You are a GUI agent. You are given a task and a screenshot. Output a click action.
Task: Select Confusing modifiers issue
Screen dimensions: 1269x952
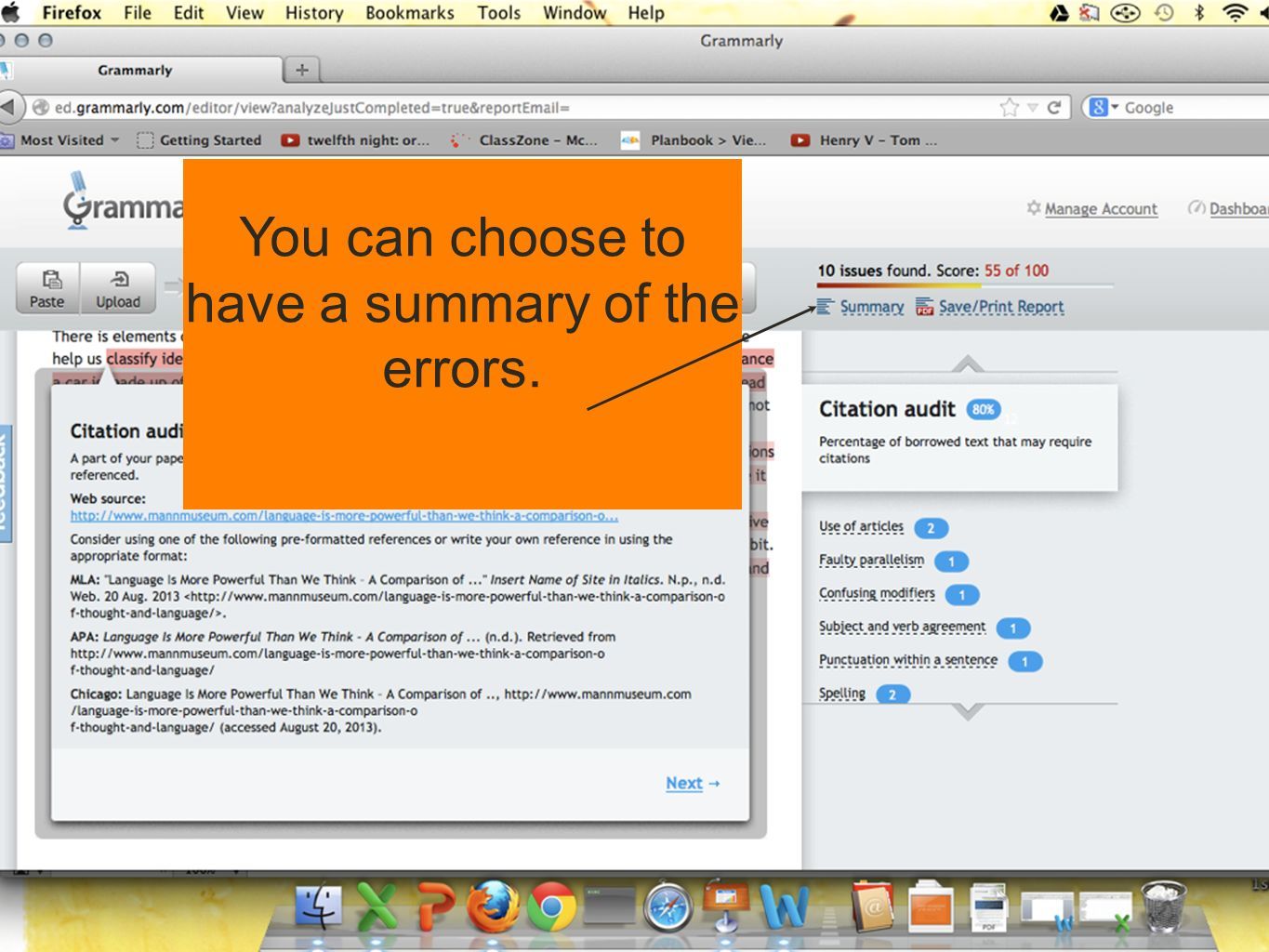coord(877,594)
